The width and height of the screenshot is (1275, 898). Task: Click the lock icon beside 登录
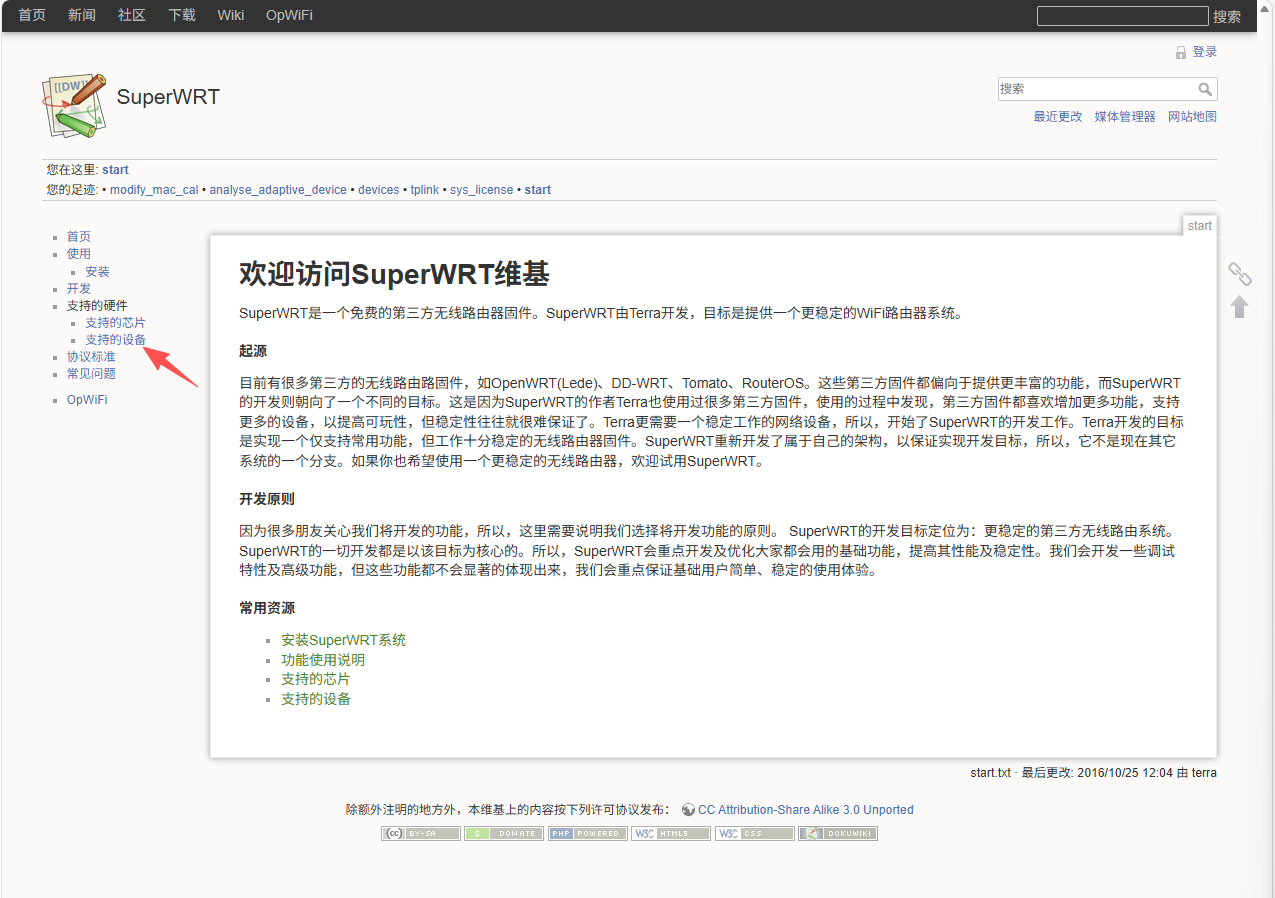1181,53
